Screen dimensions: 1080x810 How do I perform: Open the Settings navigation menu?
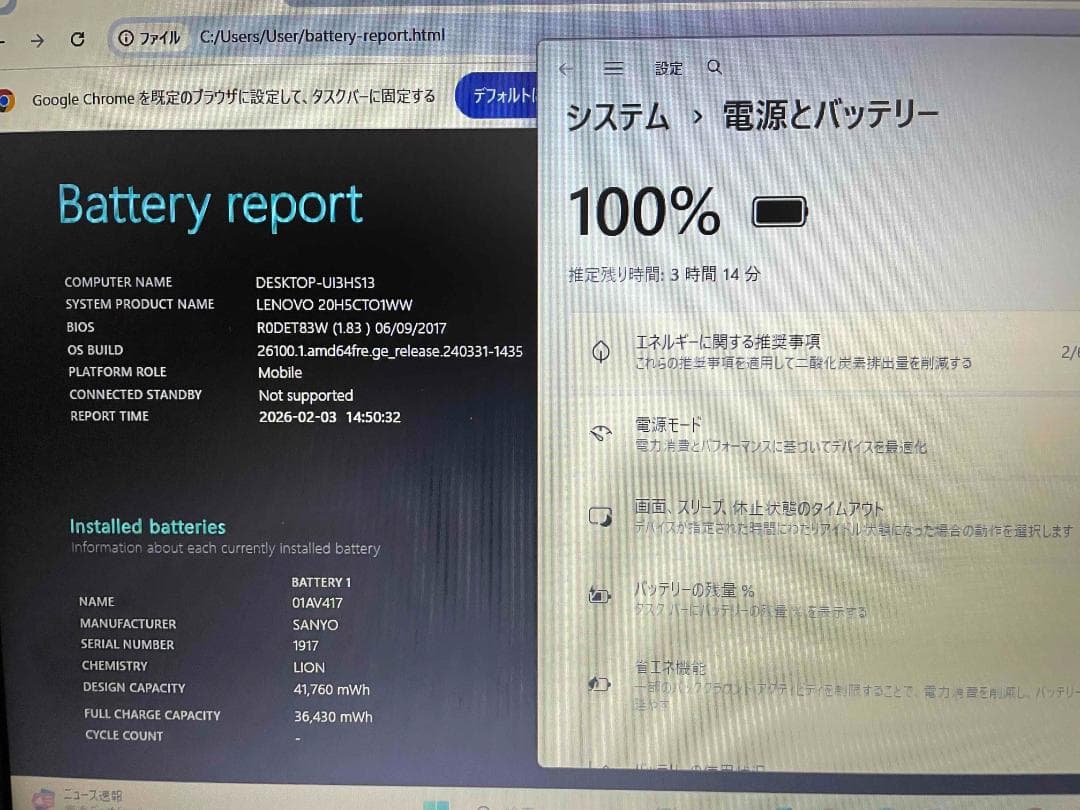point(614,68)
